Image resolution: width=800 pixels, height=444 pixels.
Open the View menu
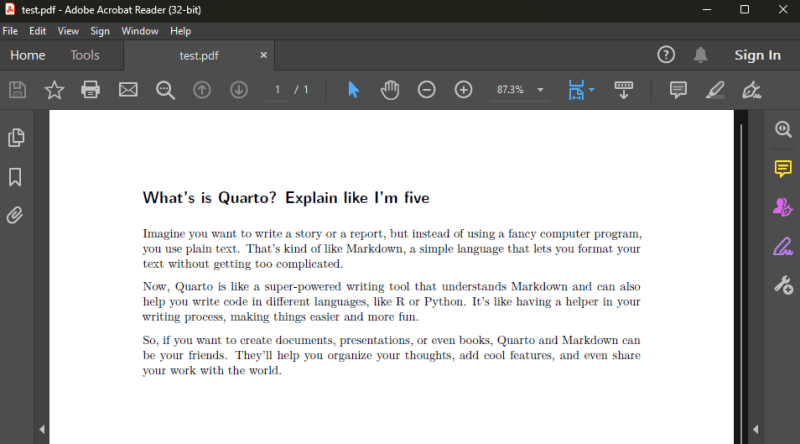(68, 31)
